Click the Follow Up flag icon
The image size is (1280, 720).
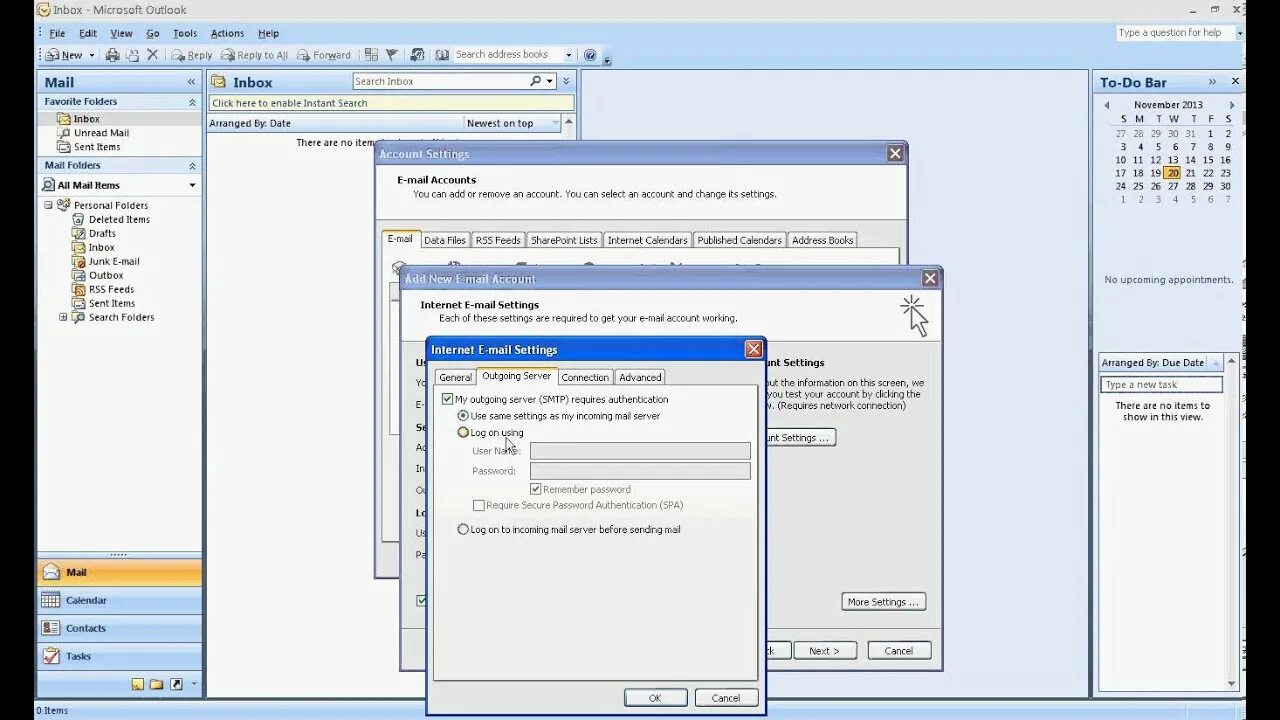click(x=392, y=55)
